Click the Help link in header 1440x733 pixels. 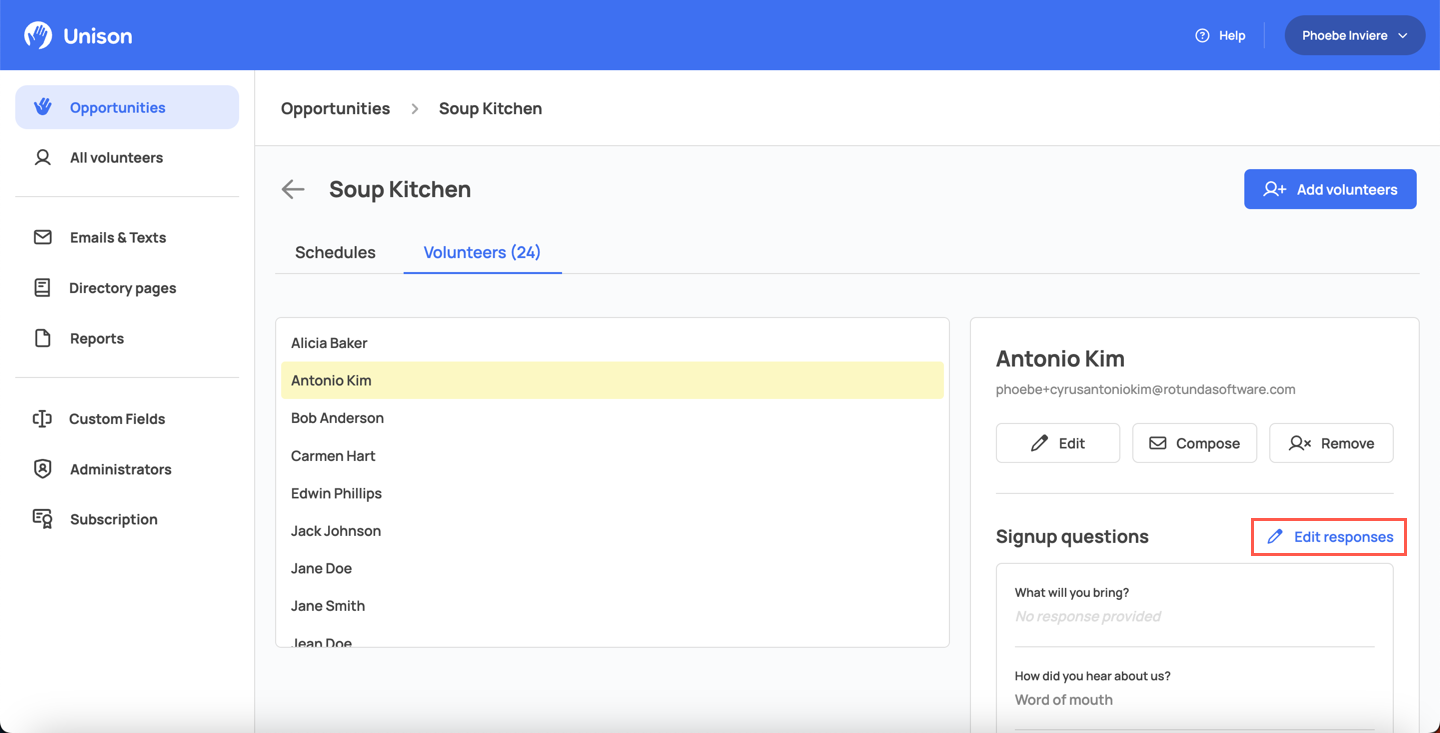coord(1221,35)
